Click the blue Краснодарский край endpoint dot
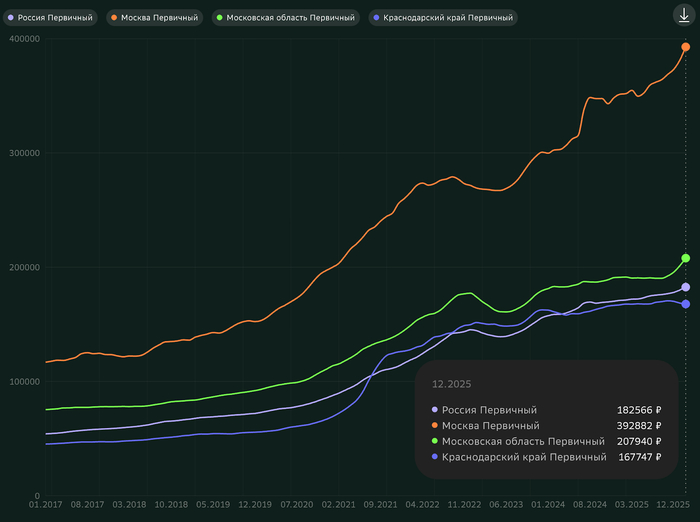Image resolution: width=700 pixels, height=522 pixels. click(686, 304)
